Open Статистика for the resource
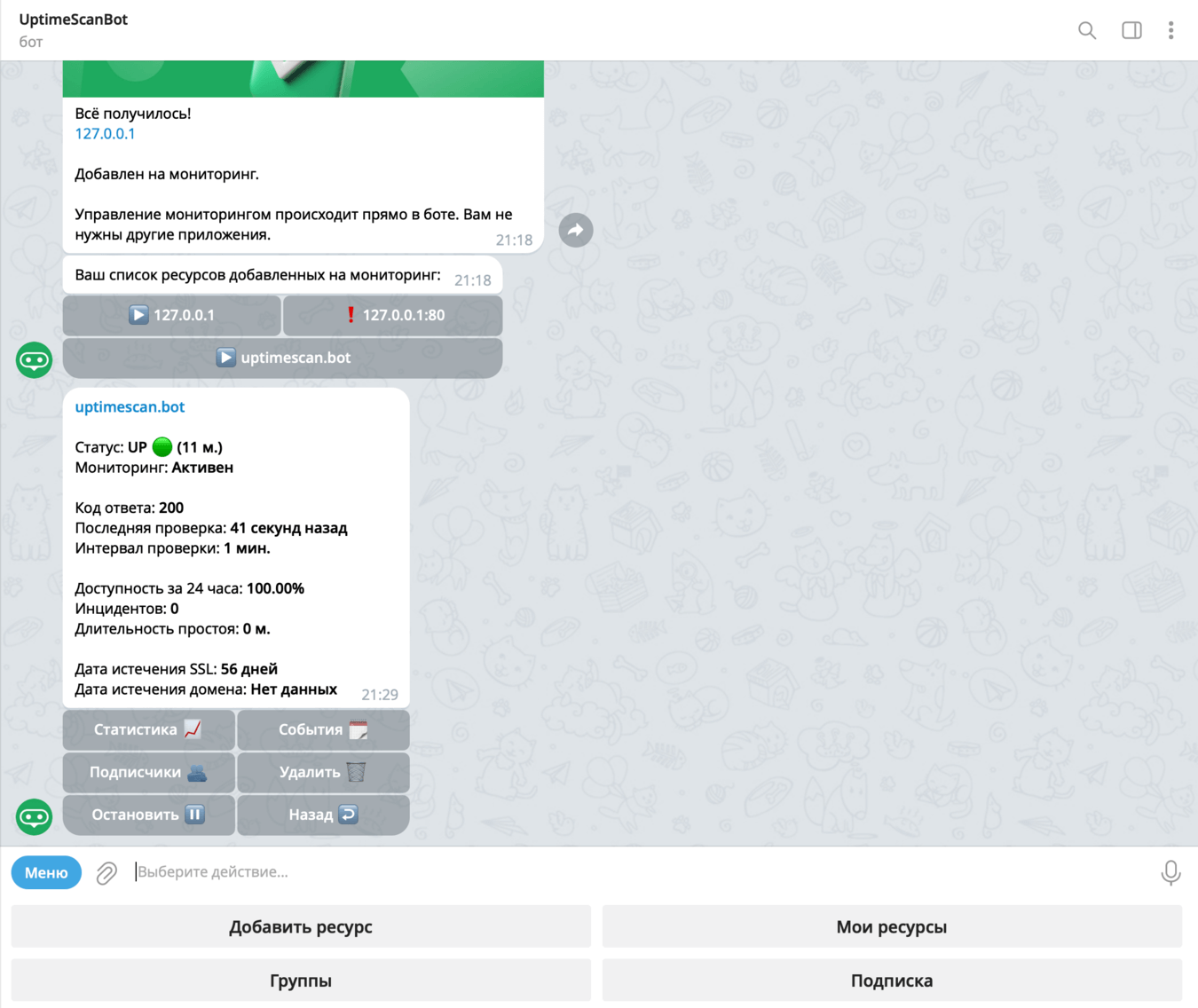Image resolution: width=1198 pixels, height=1008 pixels. point(149,729)
